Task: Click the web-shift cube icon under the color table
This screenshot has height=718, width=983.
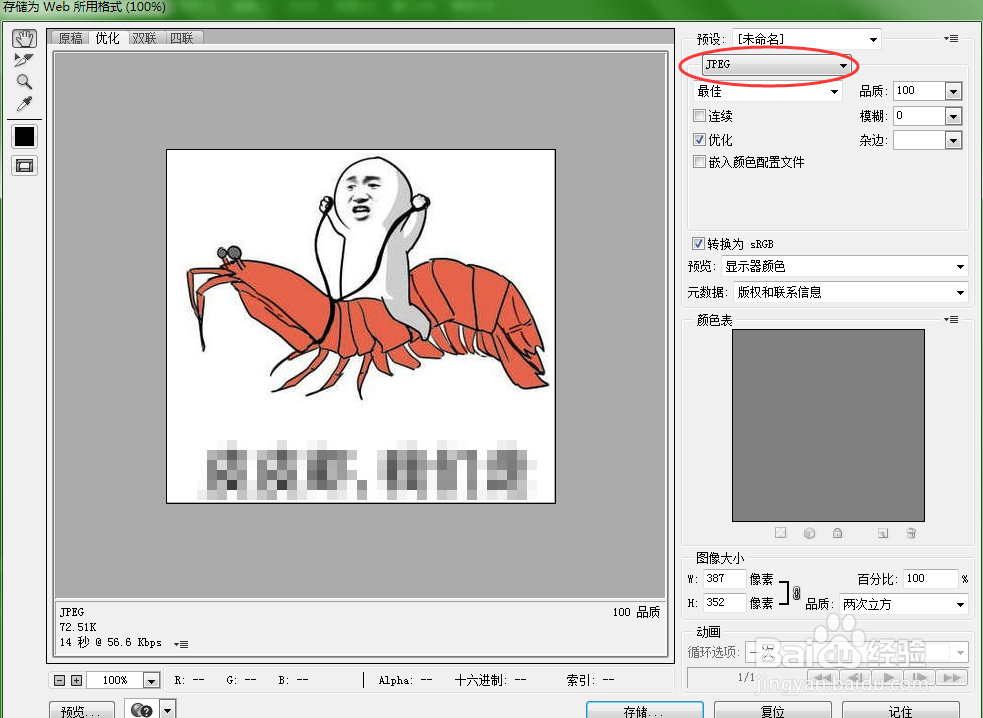Action: (809, 532)
